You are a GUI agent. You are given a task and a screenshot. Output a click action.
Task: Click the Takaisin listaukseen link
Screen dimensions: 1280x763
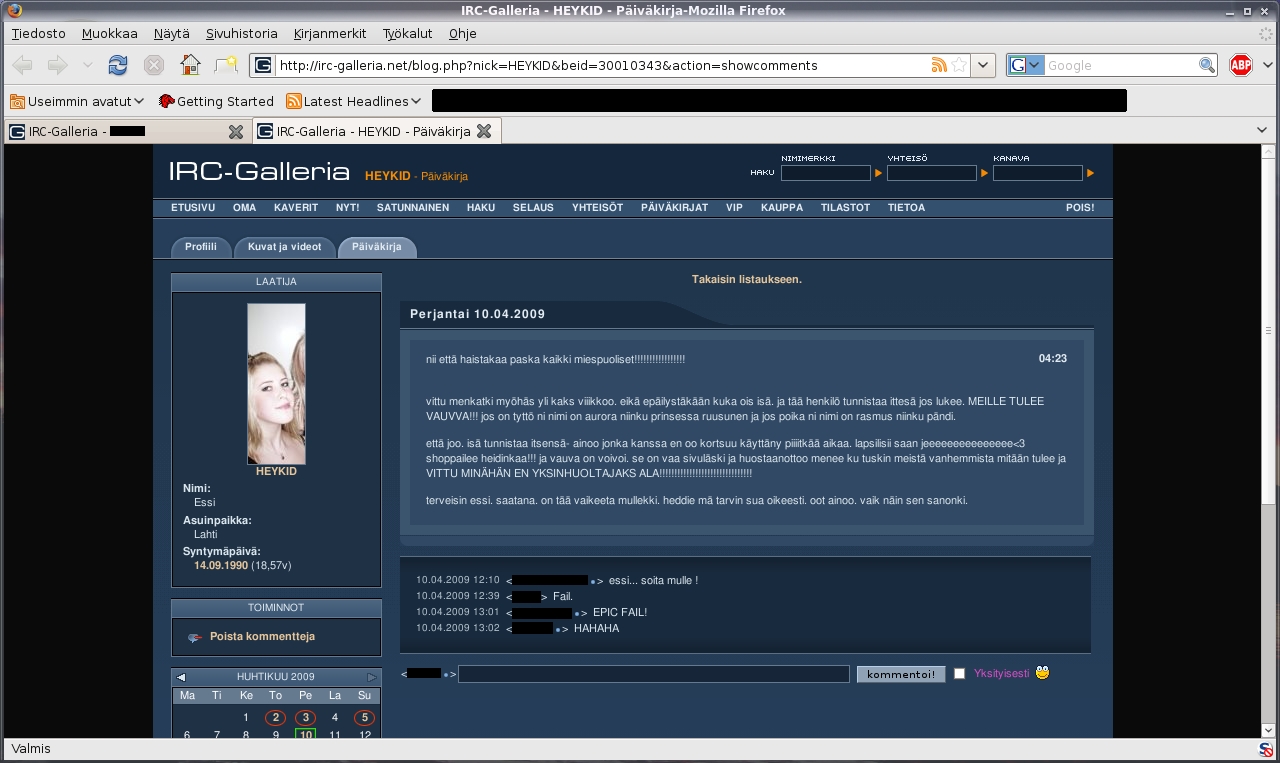pos(746,279)
